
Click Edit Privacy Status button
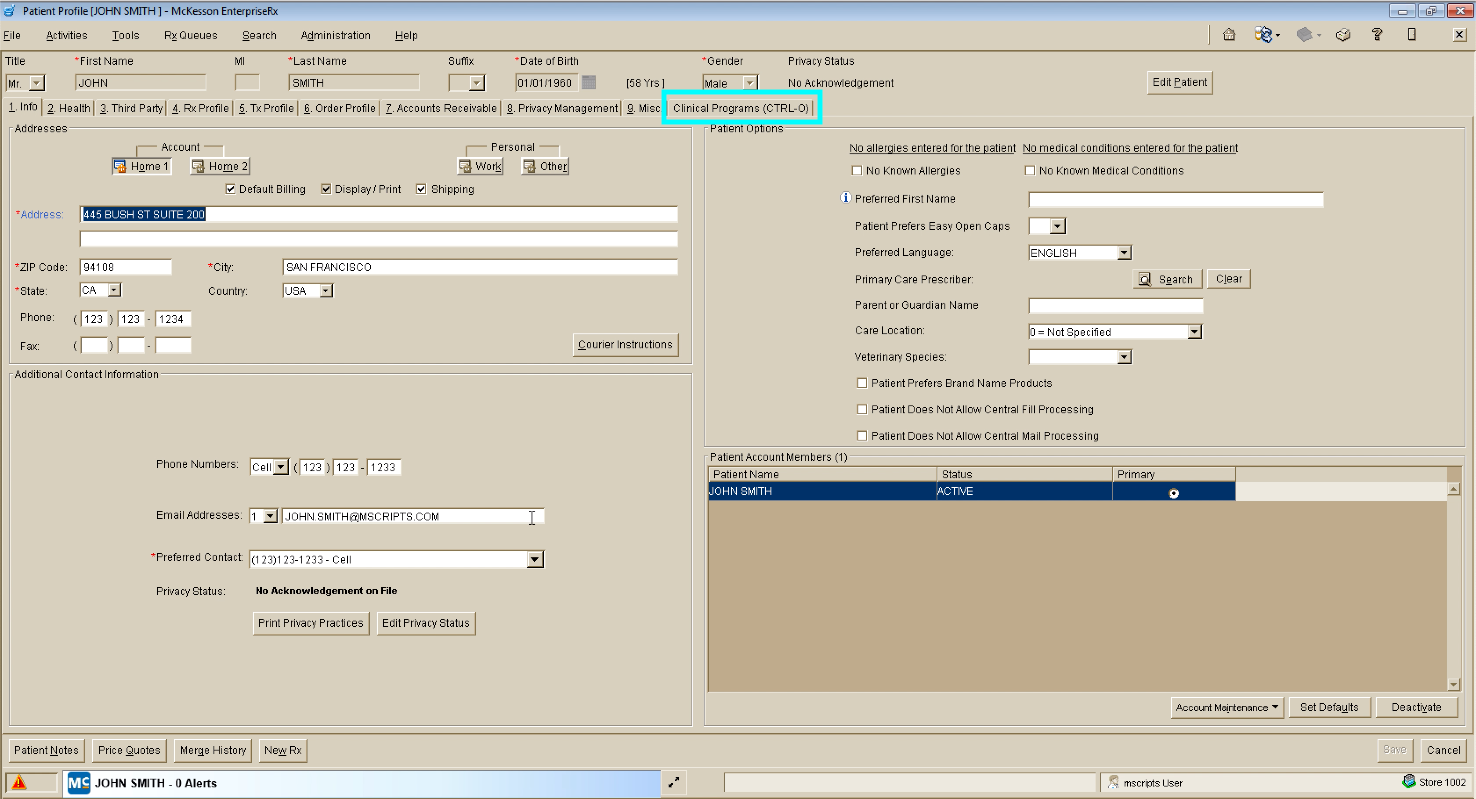point(426,623)
